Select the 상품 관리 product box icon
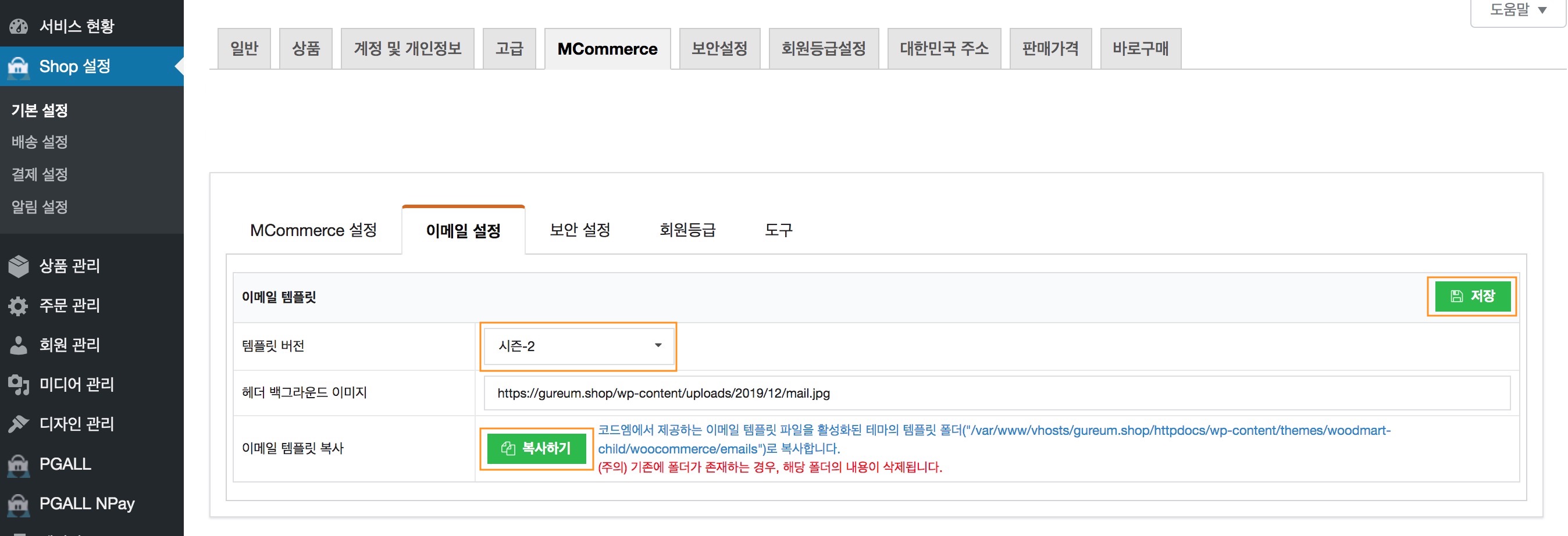The height and width of the screenshot is (536, 1568). pyautogui.click(x=18, y=266)
